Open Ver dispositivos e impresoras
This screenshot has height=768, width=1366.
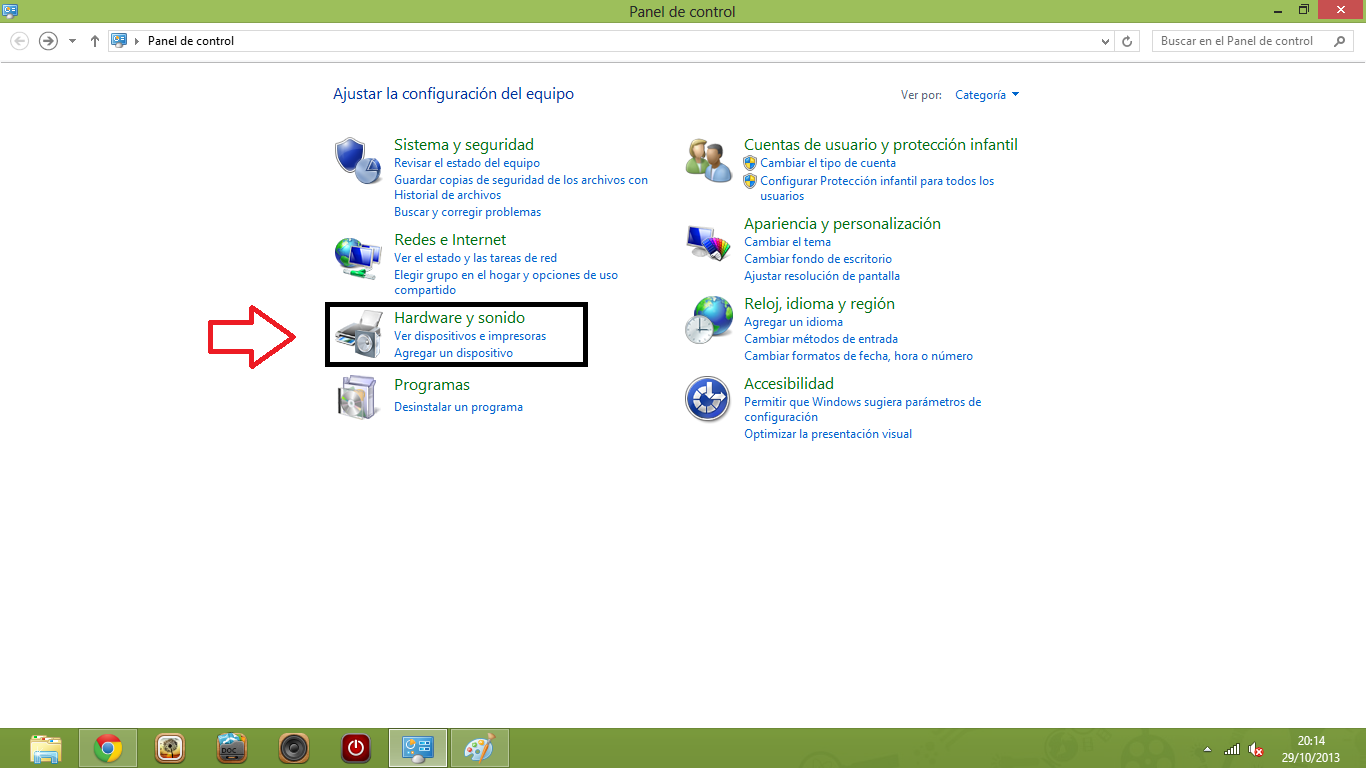click(470, 336)
